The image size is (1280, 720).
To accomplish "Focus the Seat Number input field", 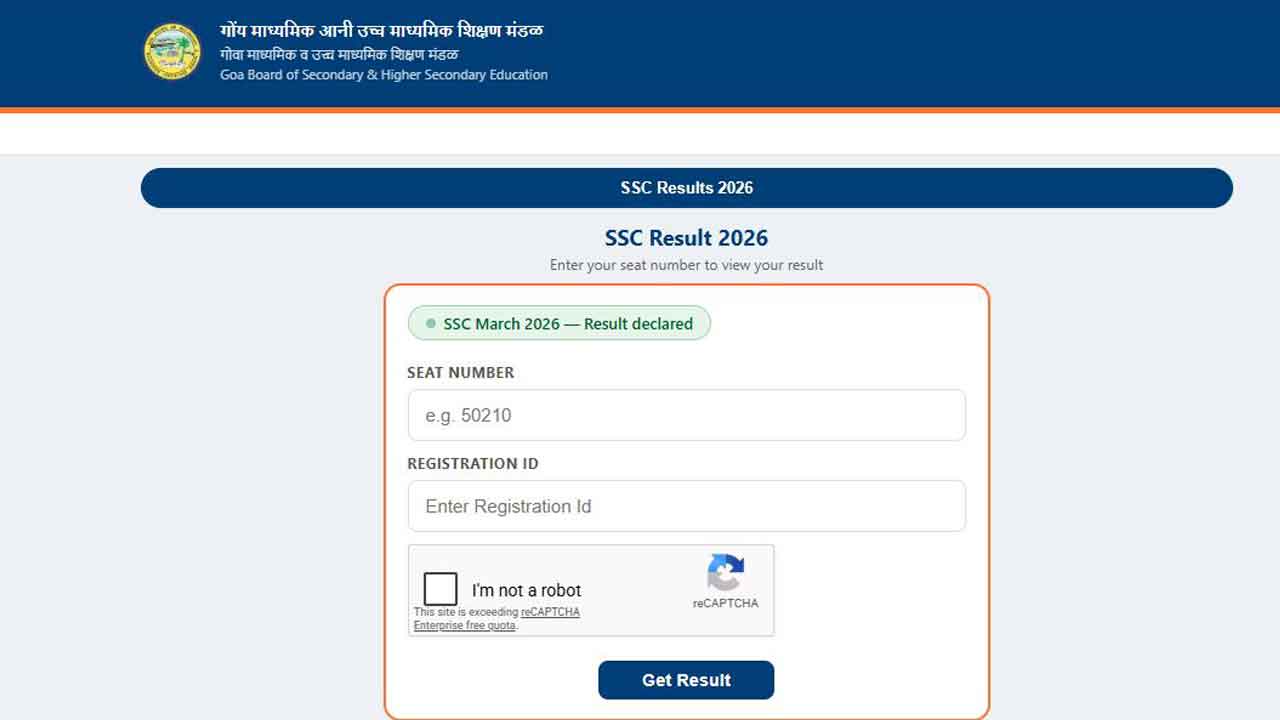I will point(686,415).
